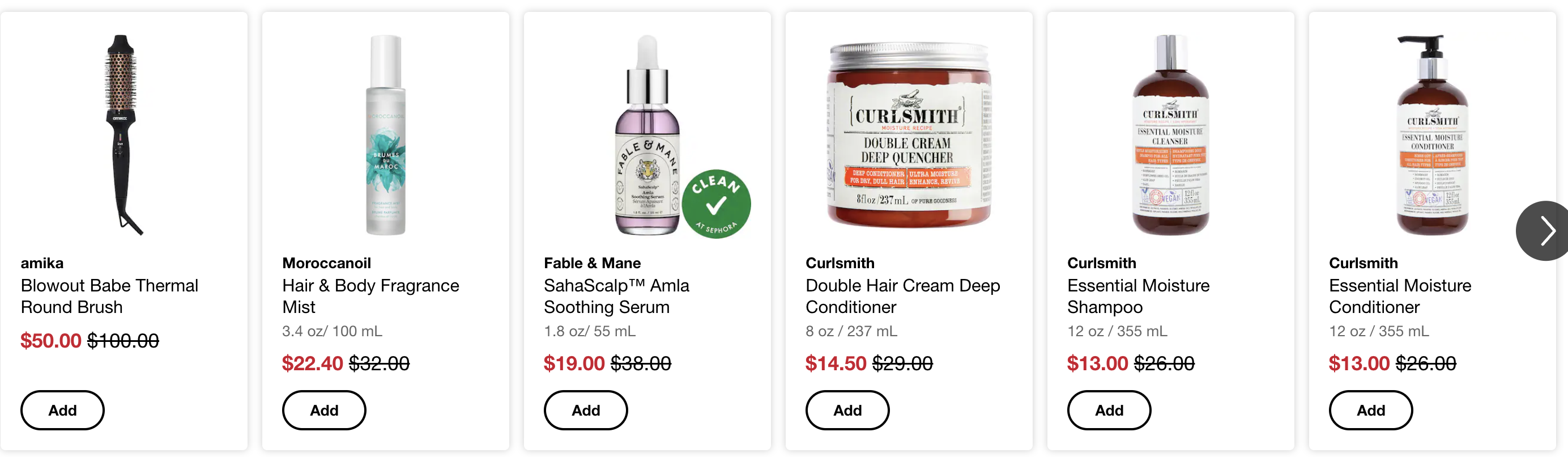Open the Moroccanoil fragrance mist image
The width and height of the screenshot is (1568, 457).
pyautogui.click(x=385, y=135)
